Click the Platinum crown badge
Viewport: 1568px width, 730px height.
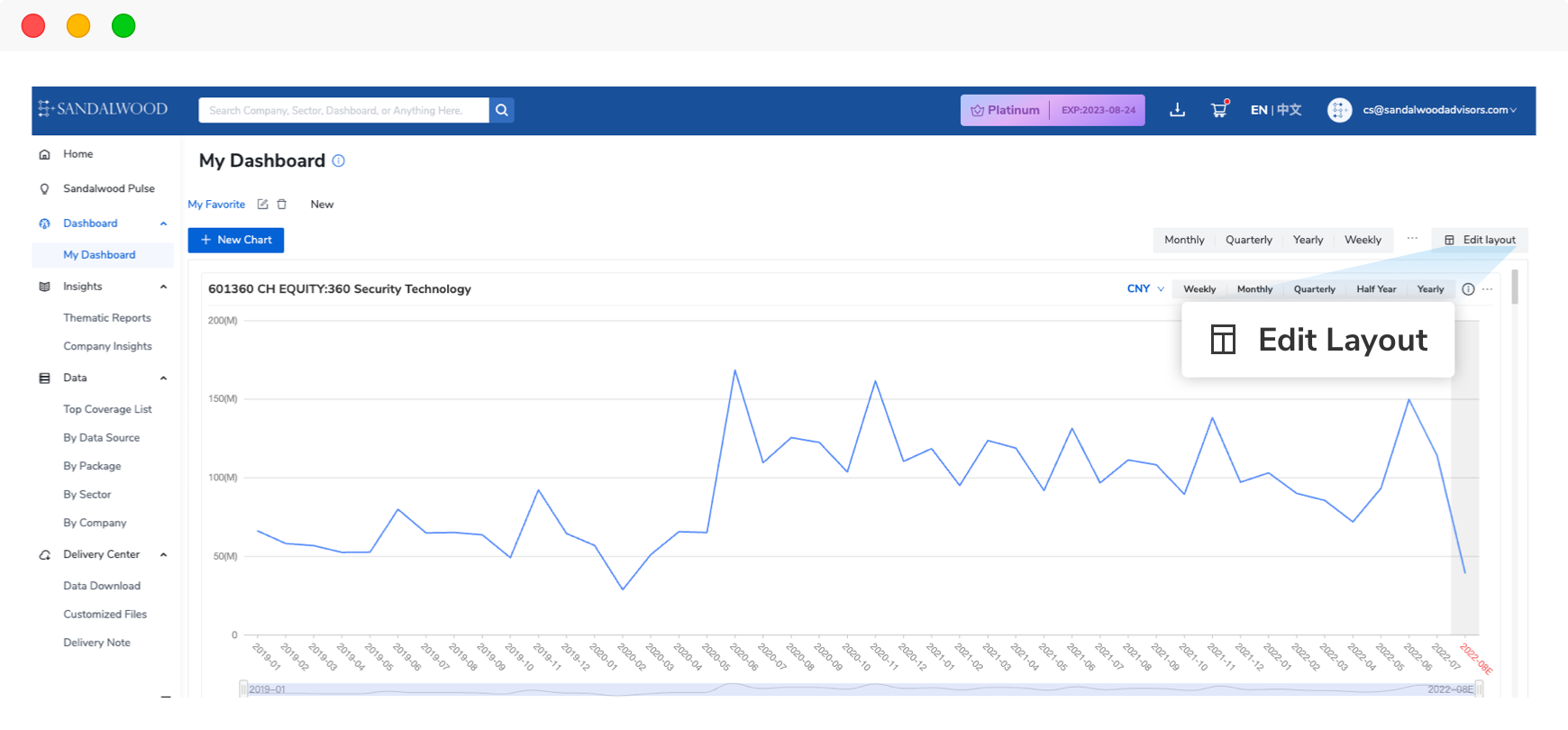1005,110
